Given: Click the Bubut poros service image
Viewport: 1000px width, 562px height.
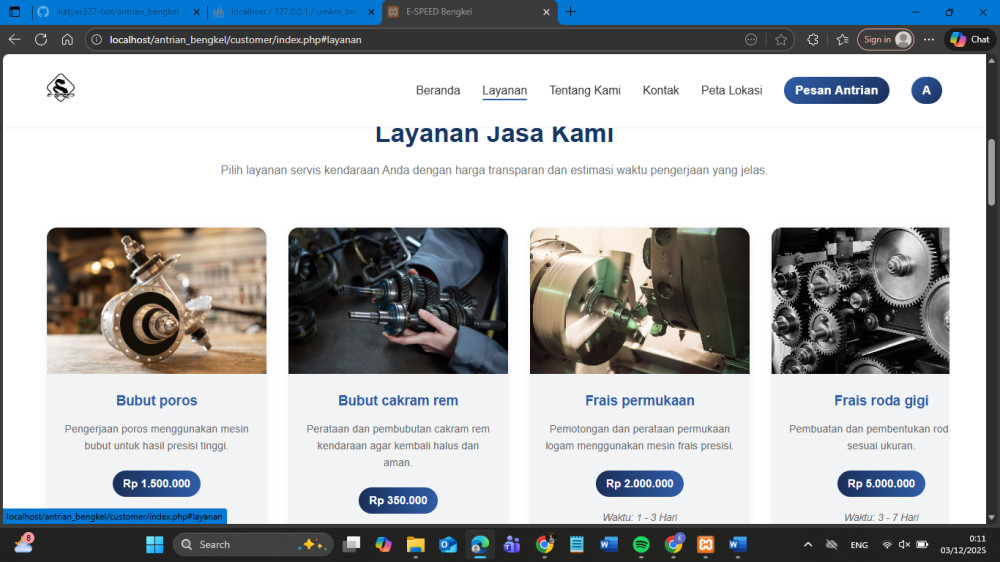Looking at the screenshot, I should coord(156,300).
